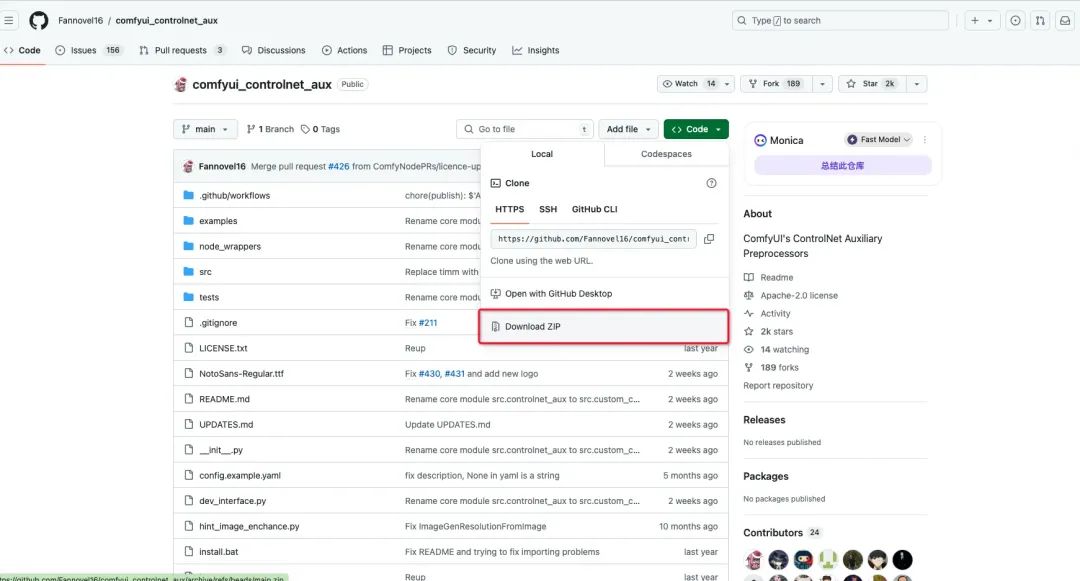
Task: Open hint_image_enchance.py file
Action: [x=249, y=527]
